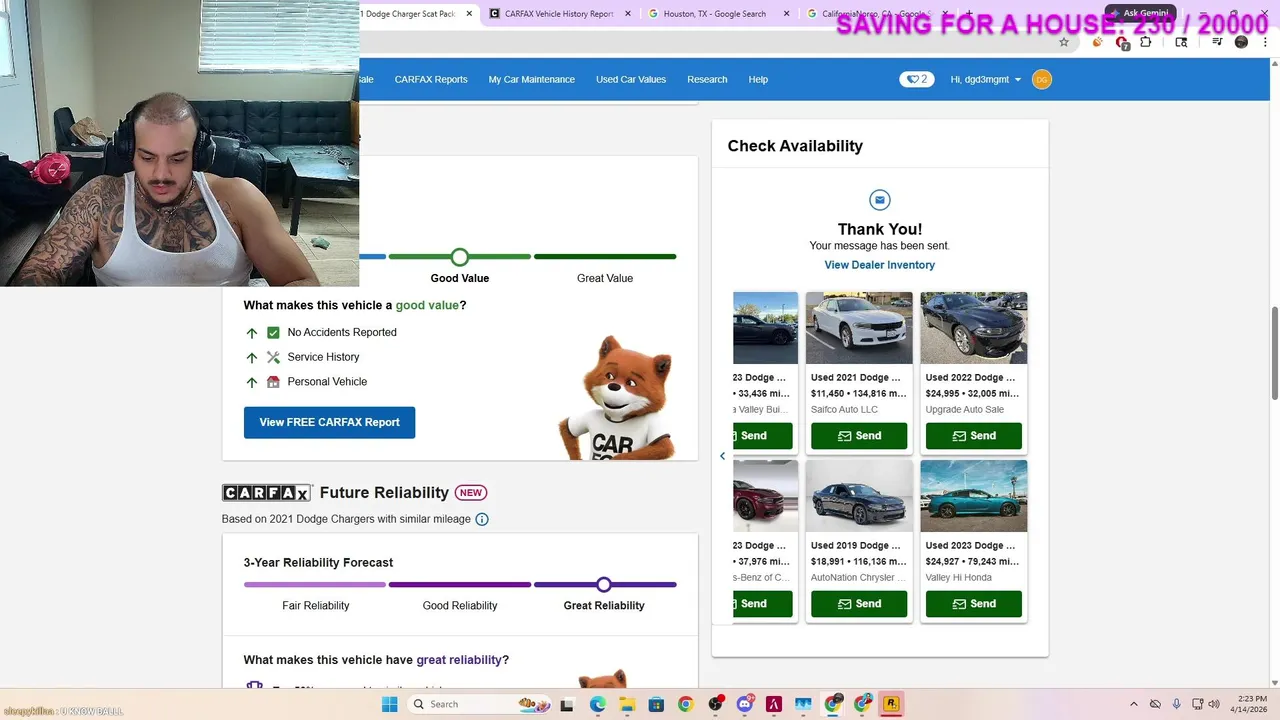Open Used Car Values menu

point(631,79)
